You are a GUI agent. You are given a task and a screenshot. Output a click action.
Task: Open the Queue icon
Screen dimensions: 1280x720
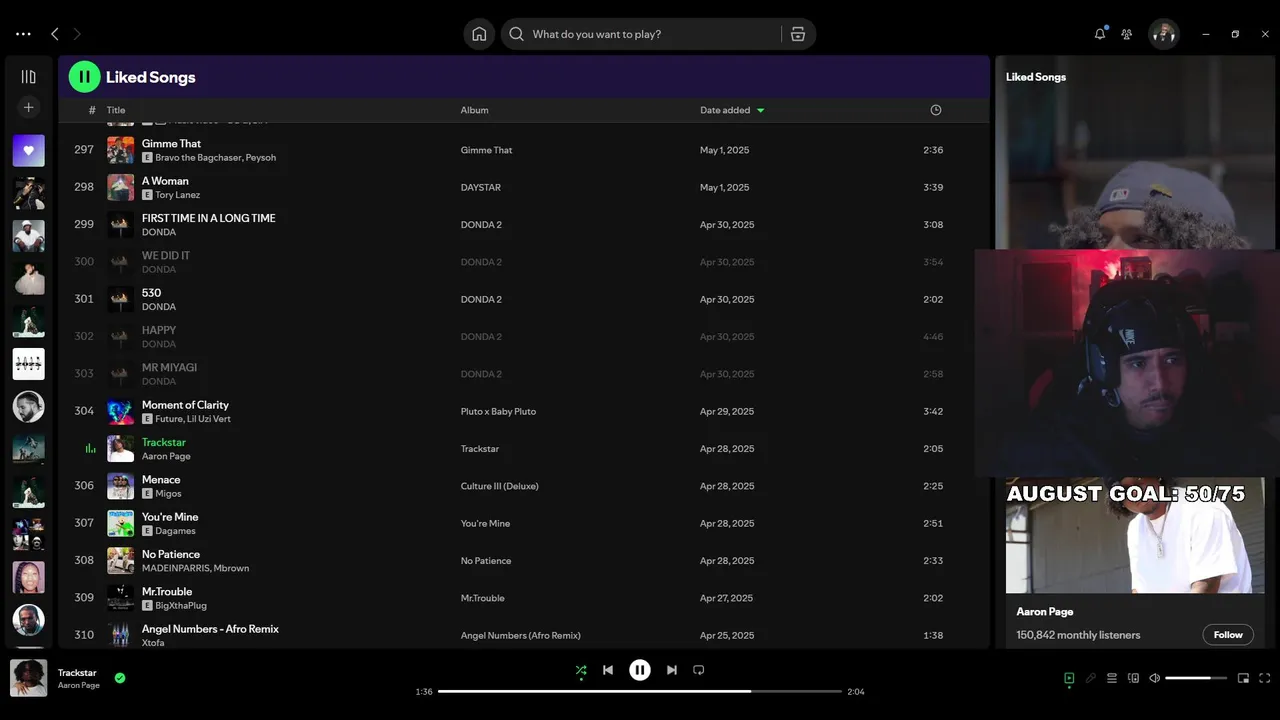[1112, 678]
